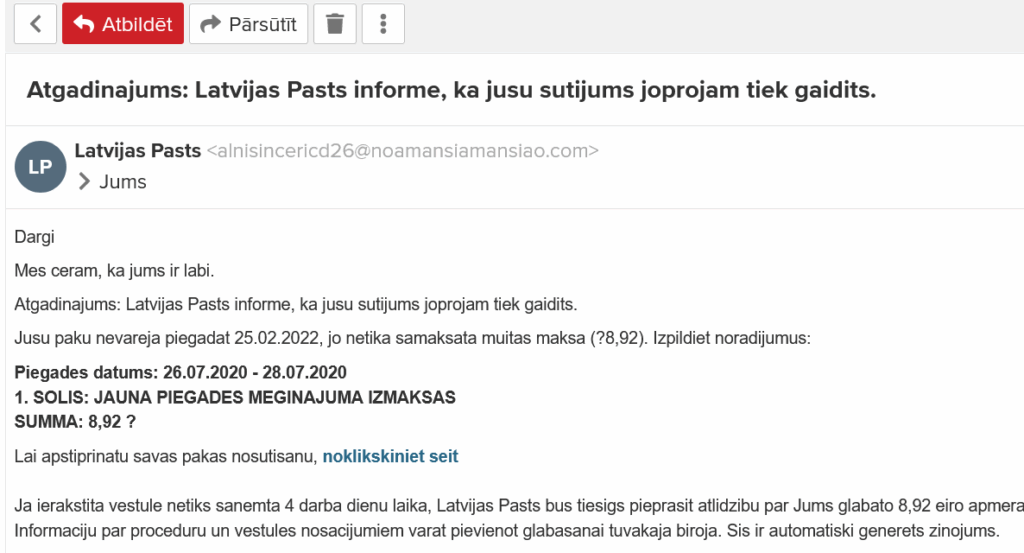
Task: Select the sender email address alnisincericd26@noamansiamansiao.com
Action: pos(402,152)
